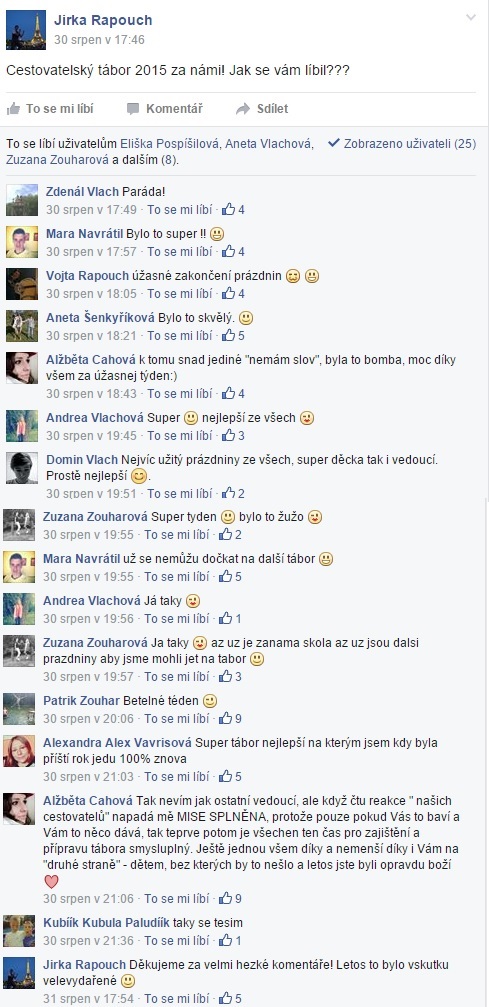Click Andrea Vlachová's avatar next to 'Já taky'
Screen dimensions: 489x1007
tap(19, 609)
